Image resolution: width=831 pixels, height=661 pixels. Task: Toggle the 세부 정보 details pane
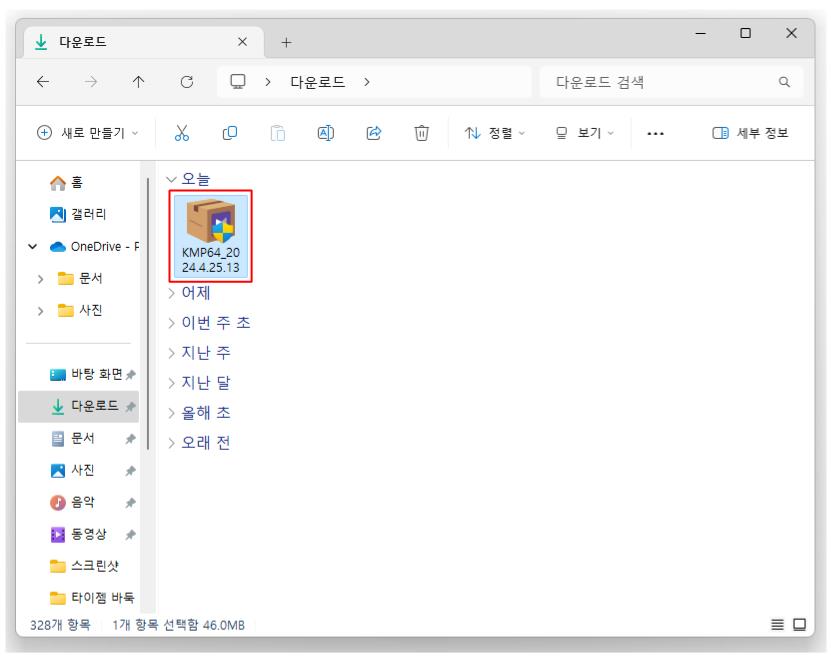(750, 133)
